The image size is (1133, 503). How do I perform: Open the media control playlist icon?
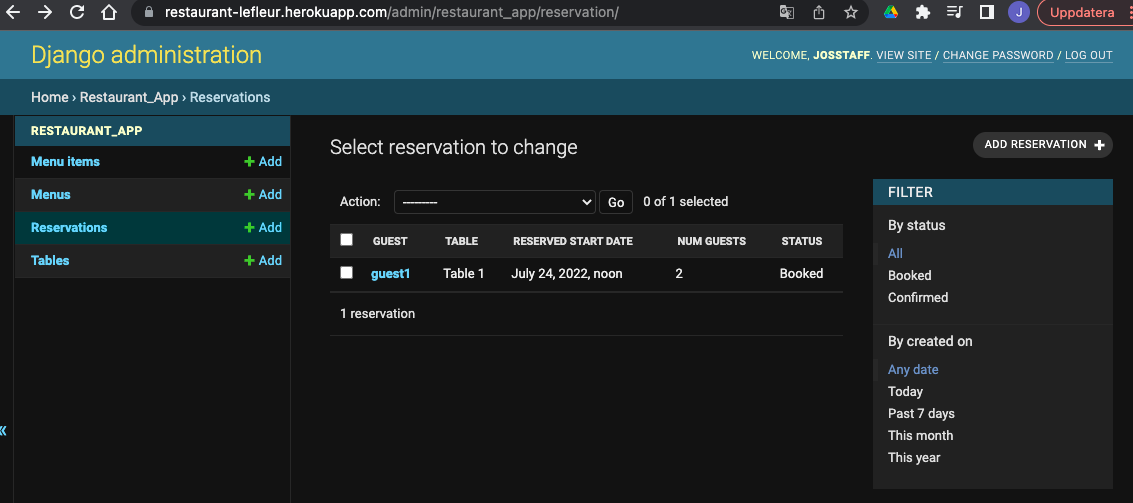[955, 12]
